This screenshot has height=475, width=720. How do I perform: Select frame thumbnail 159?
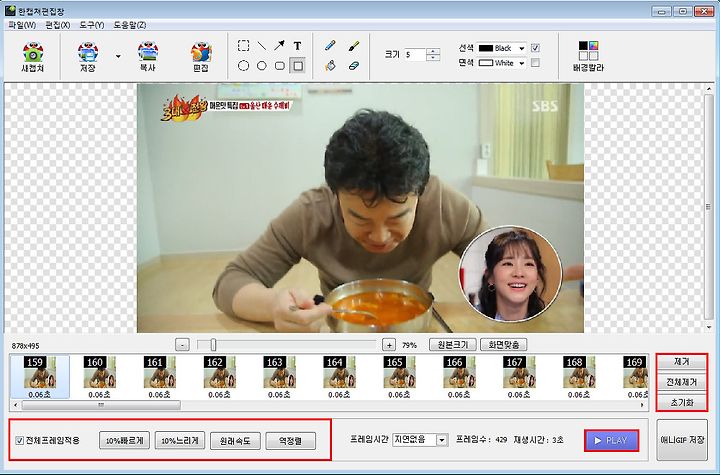tap(39, 377)
